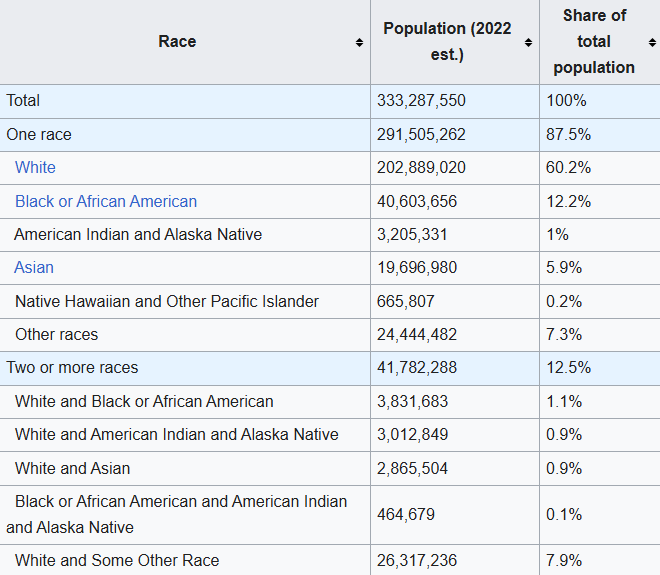Select the value 40,603,656
Image resolution: width=660 pixels, height=575 pixels.
(417, 201)
